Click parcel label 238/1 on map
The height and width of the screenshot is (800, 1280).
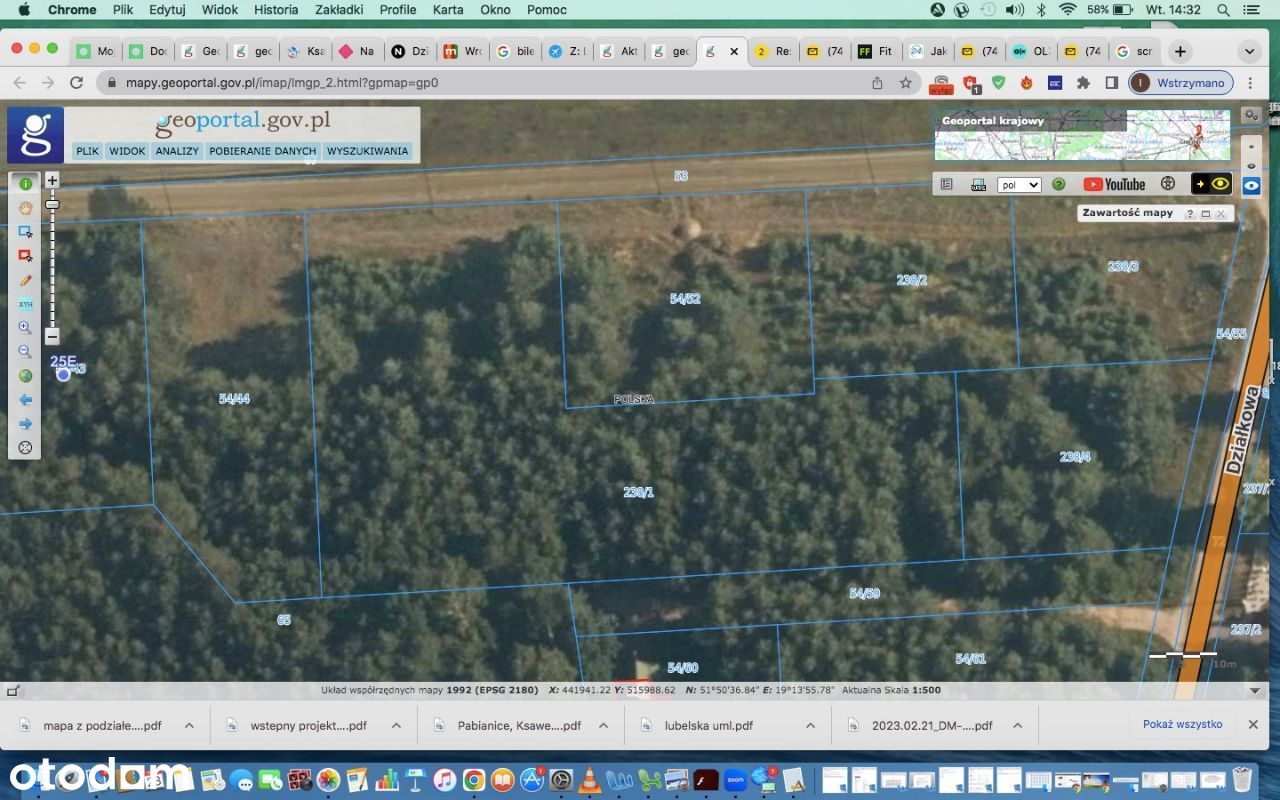[638, 492]
